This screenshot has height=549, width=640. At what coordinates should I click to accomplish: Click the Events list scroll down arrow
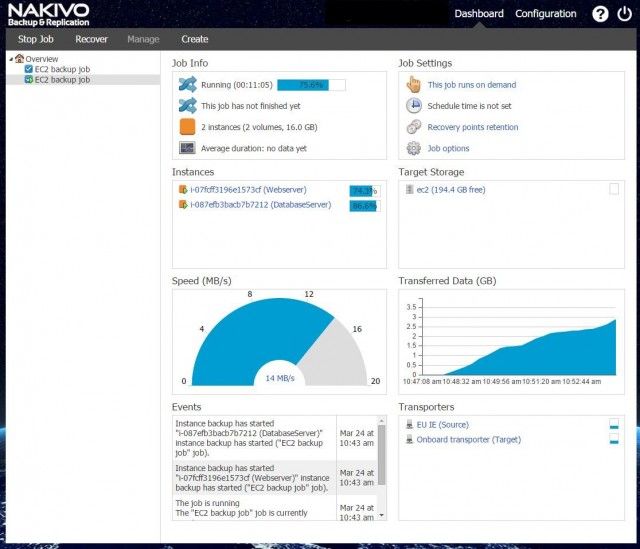[x=382, y=516]
